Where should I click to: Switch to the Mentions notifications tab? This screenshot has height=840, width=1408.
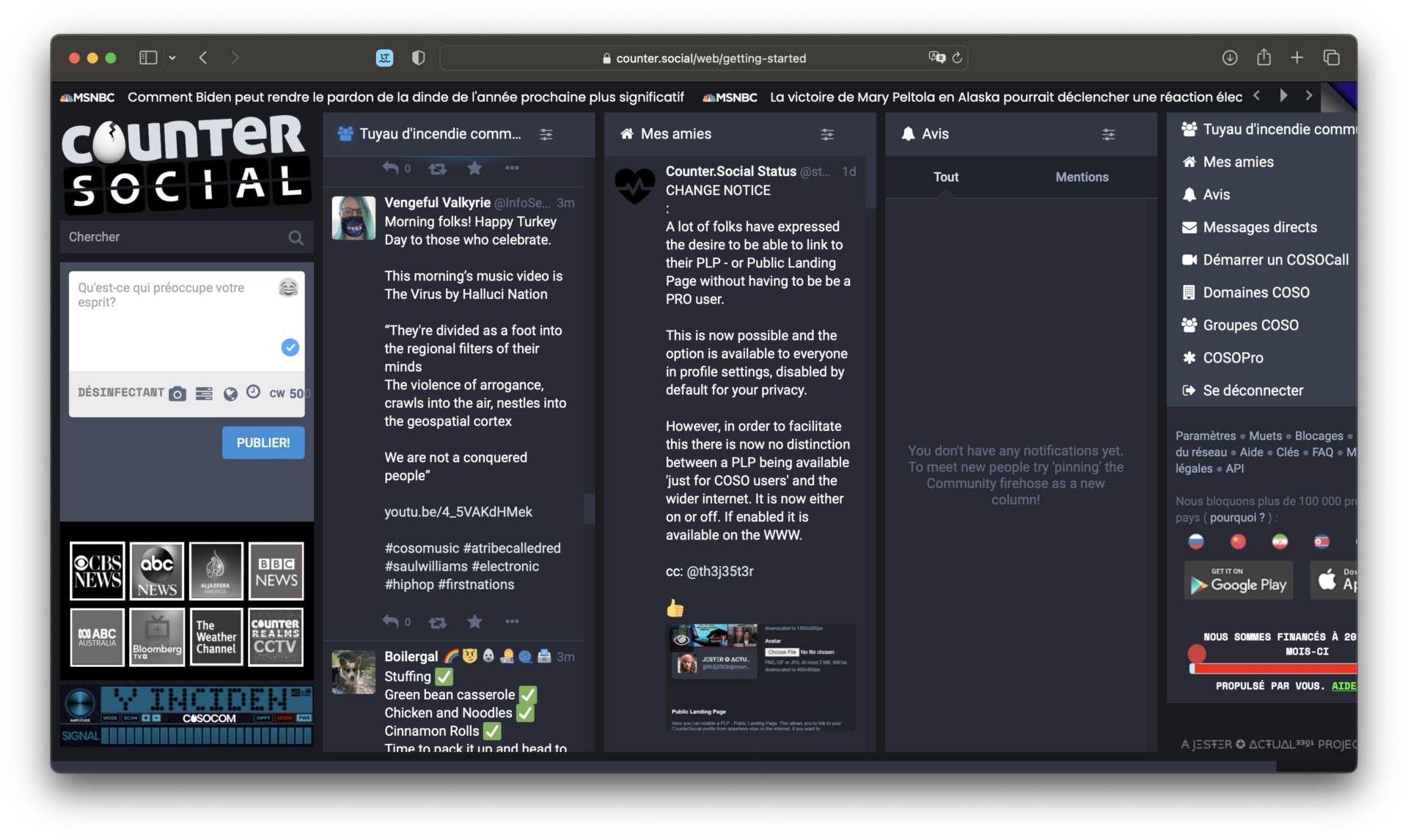pos(1082,177)
